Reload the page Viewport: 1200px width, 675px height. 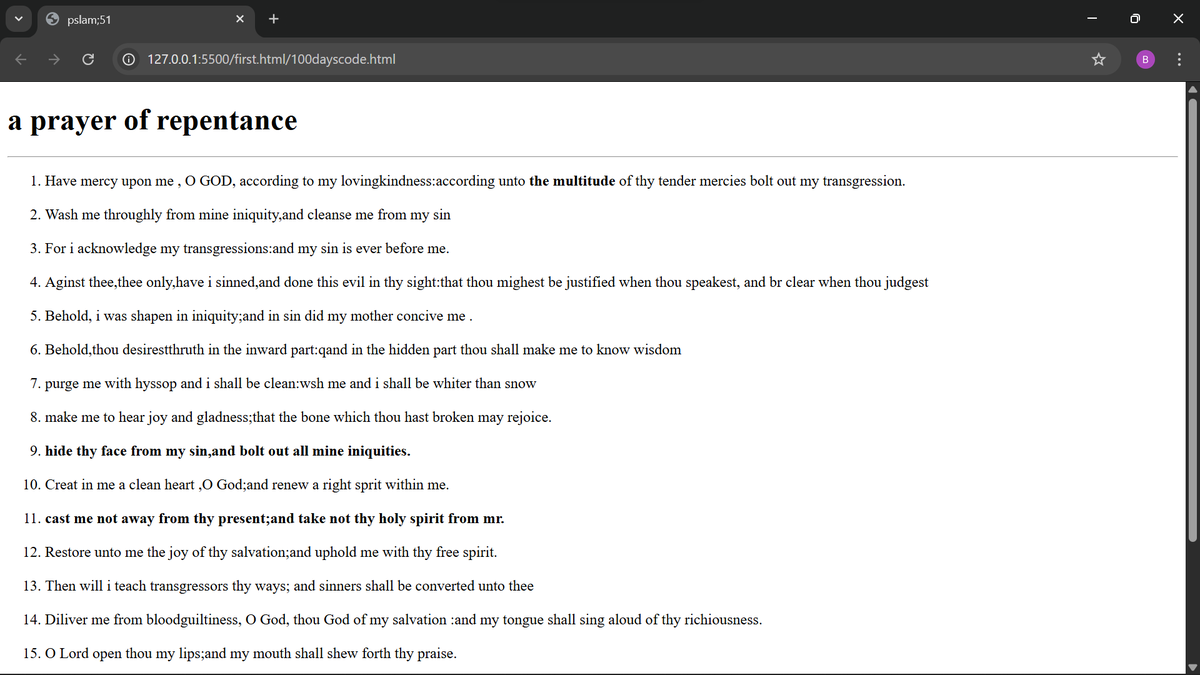[x=88, y=59]
